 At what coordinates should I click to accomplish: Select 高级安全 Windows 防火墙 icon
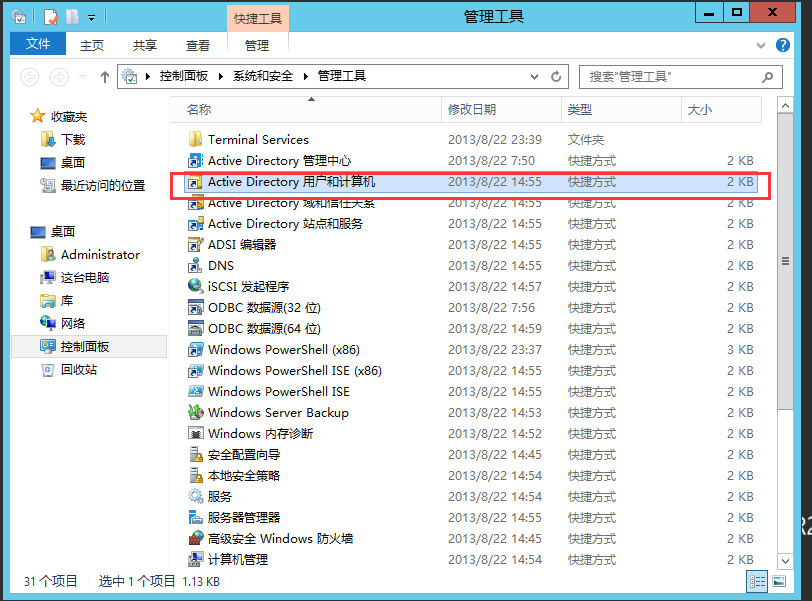[195, 538]
